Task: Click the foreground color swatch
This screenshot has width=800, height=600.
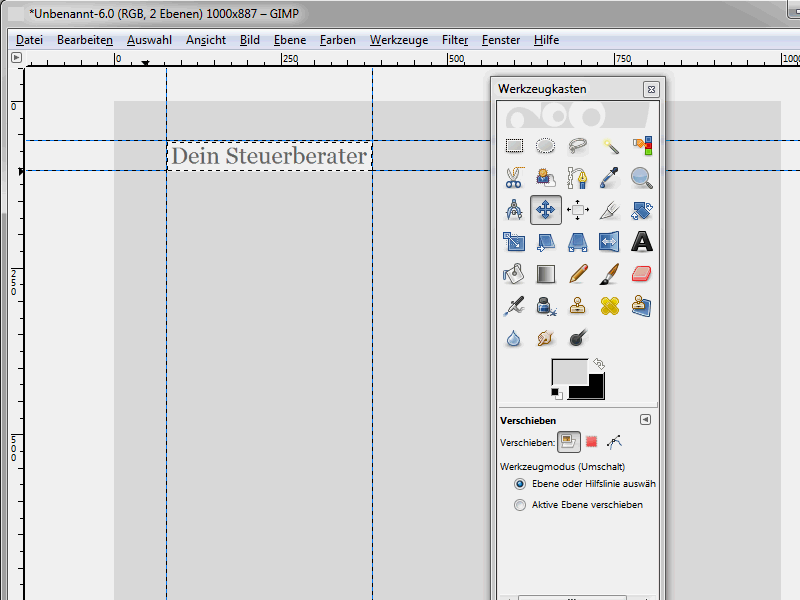Action: point(569,371)
